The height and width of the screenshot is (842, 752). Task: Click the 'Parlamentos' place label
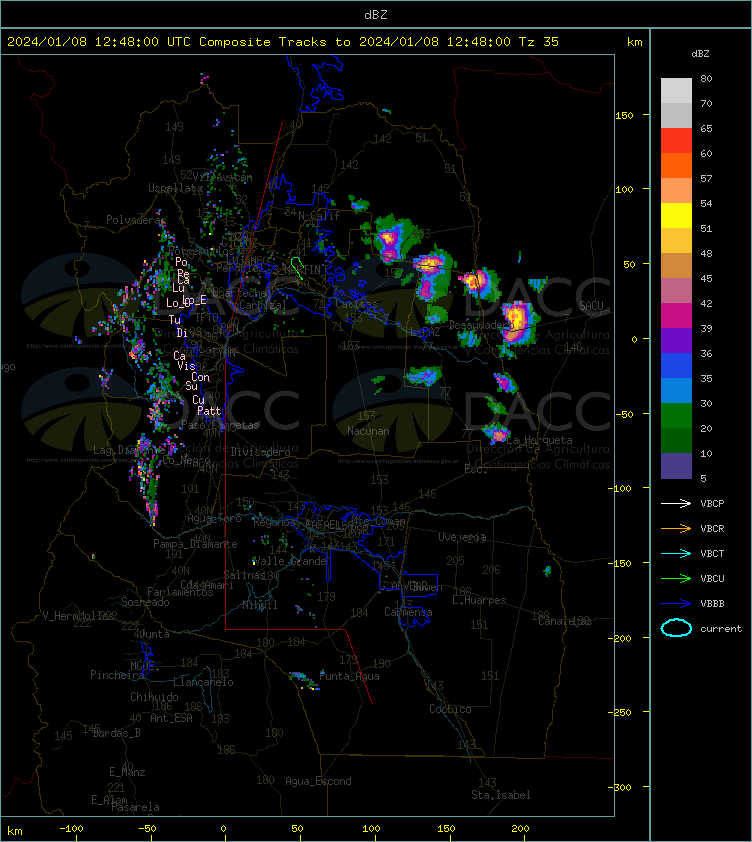tap(180, 592)
